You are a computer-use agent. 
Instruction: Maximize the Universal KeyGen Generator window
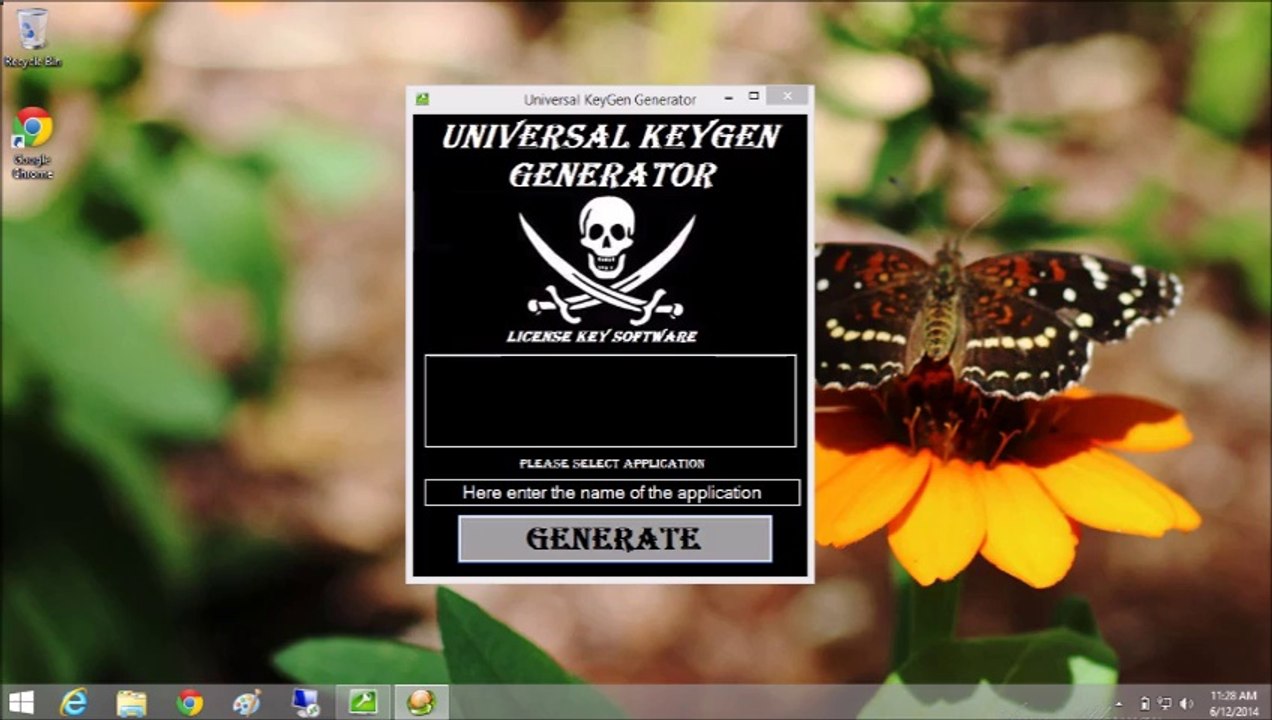point(754,97)
